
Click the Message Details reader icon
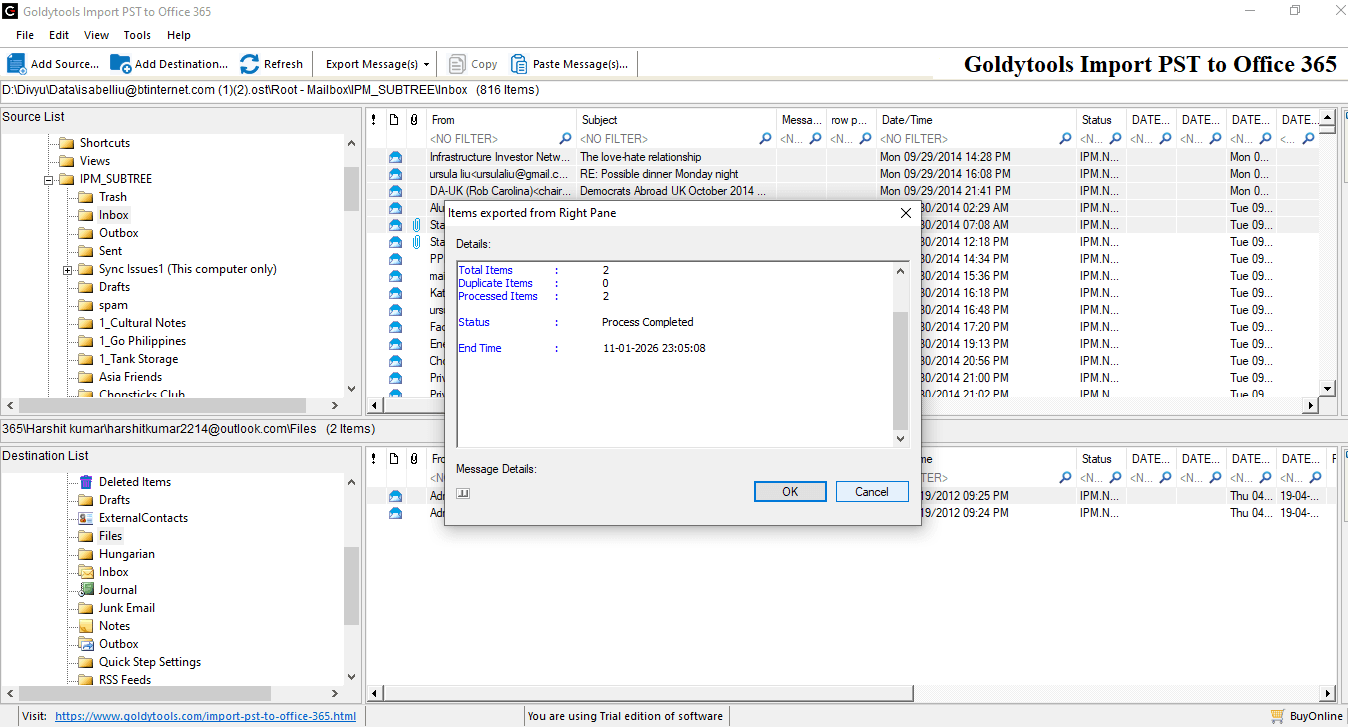point(463,493)
